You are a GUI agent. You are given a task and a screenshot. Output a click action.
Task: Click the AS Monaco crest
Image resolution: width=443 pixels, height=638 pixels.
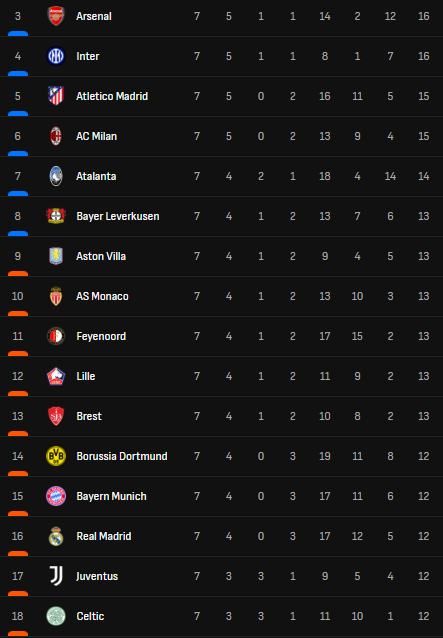(x=56, y=296)
